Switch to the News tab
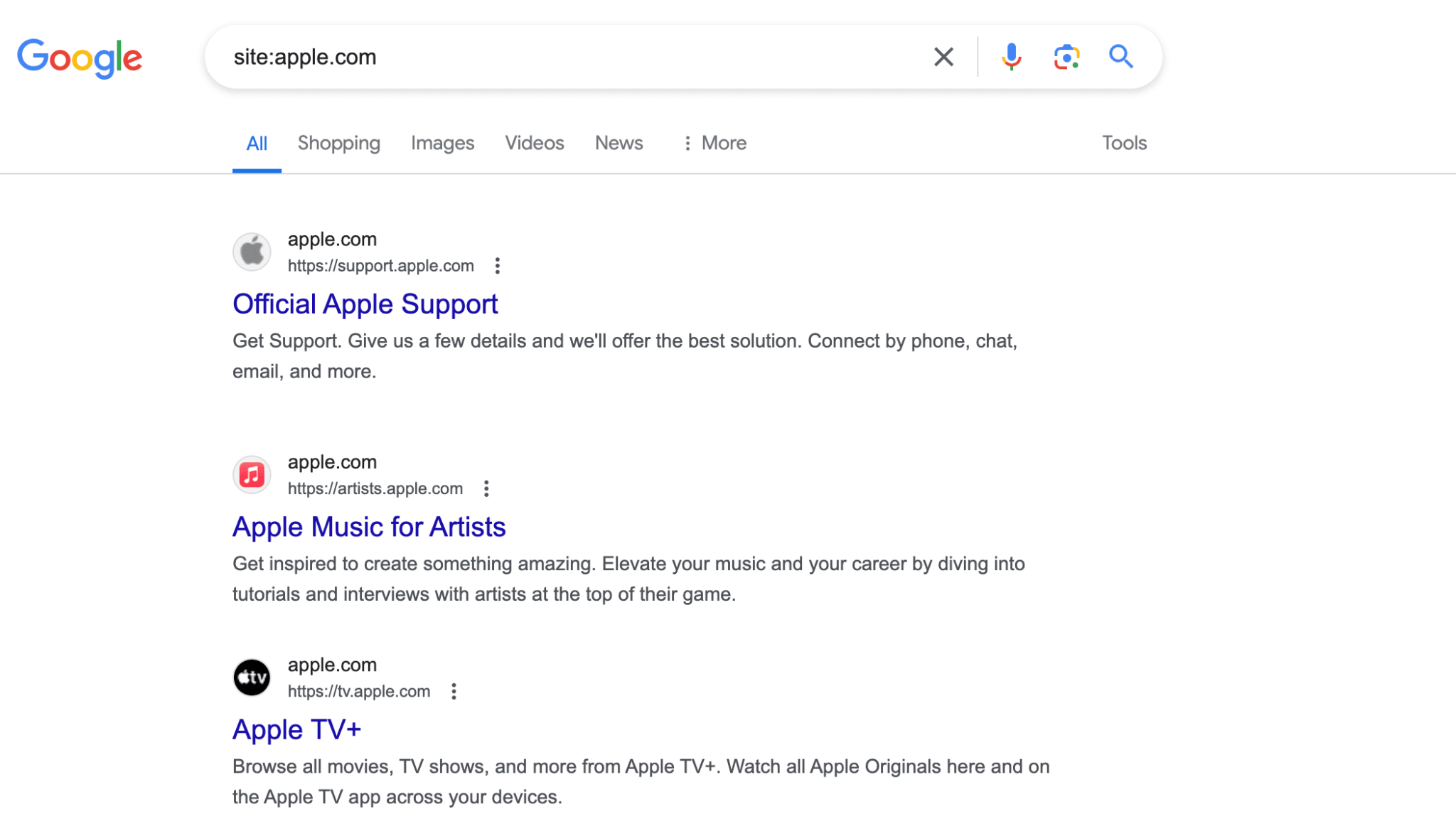This screenshot has height=836, width=1456. point(619,143)
